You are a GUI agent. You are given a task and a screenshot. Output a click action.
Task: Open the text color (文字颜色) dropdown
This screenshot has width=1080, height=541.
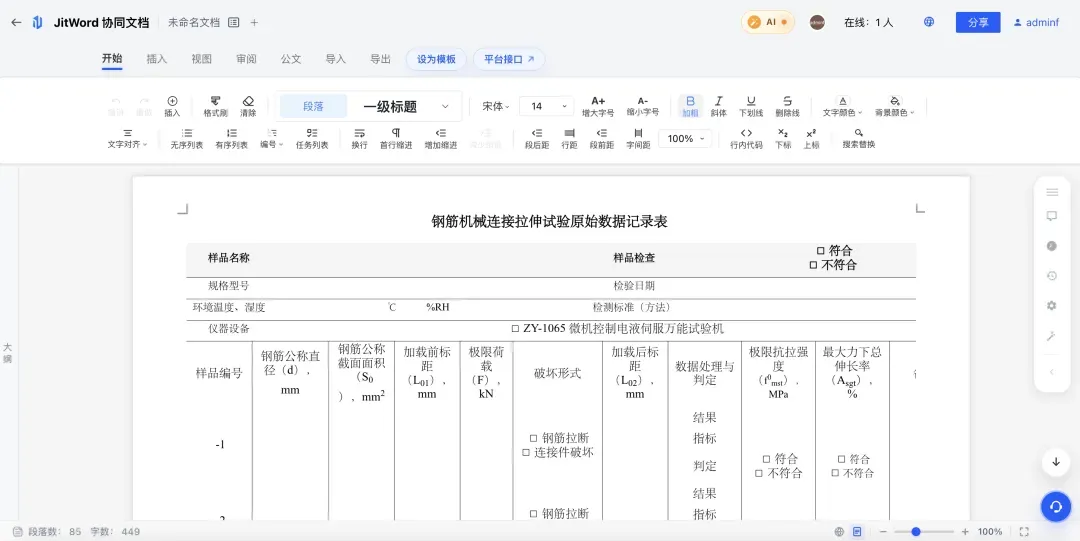click(842, 106)
